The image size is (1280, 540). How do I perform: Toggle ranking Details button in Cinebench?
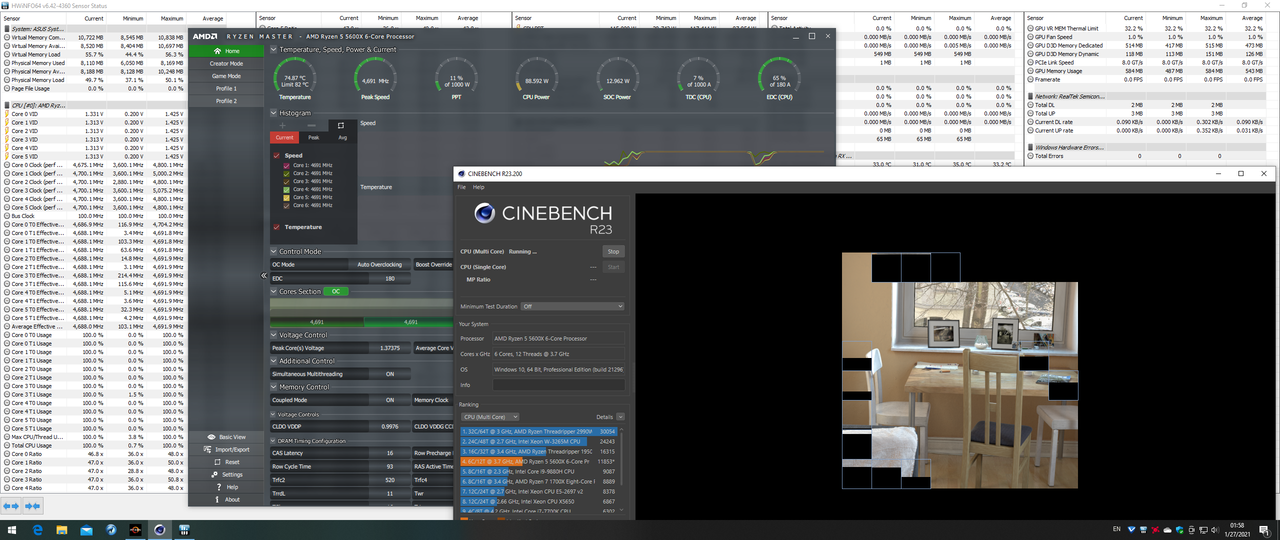620,417
